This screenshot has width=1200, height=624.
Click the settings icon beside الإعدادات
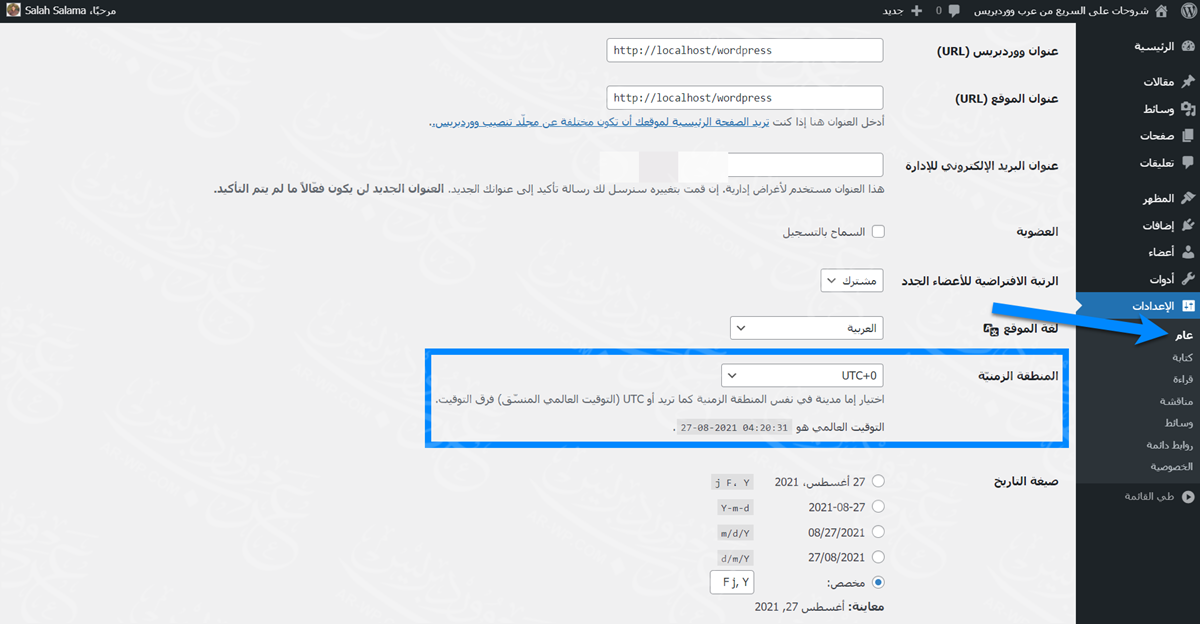[1188, 306]
